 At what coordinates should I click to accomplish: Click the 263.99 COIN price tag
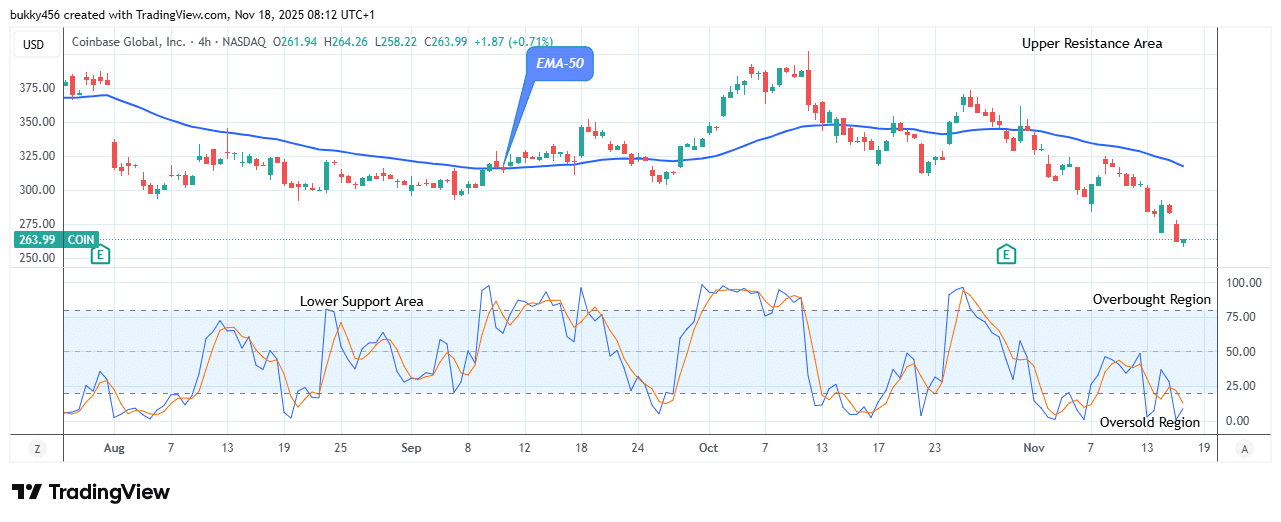click(56, 240)
